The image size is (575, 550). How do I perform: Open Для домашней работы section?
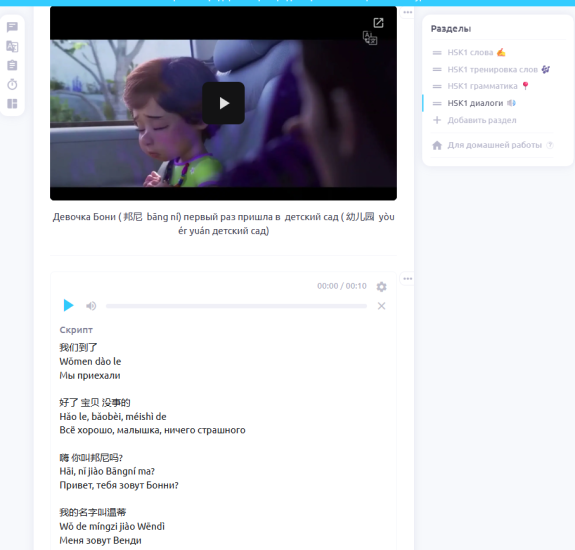click(494, 145)
